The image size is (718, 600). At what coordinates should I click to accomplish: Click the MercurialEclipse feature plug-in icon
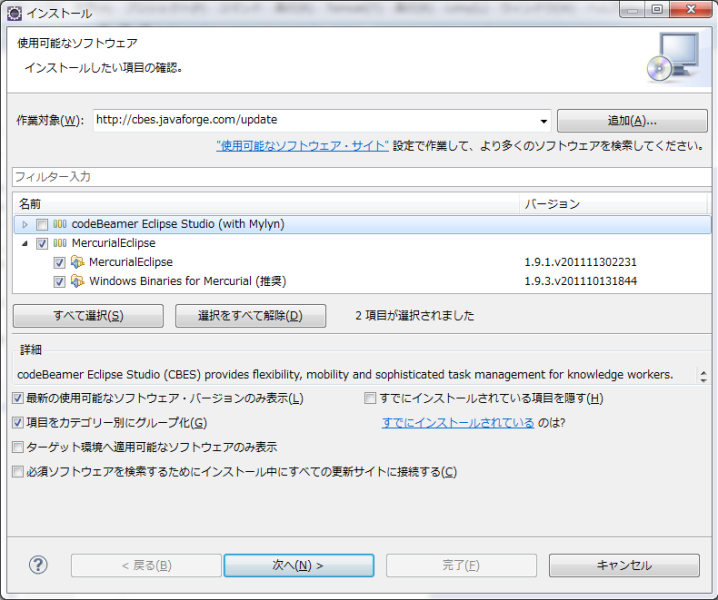click(x=77, y=262)
